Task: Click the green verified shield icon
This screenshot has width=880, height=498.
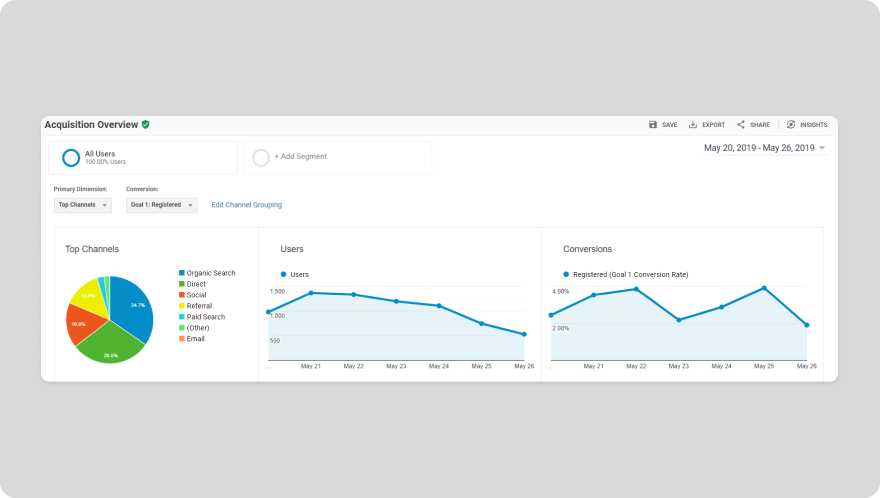Action: [x=146, y=125]
